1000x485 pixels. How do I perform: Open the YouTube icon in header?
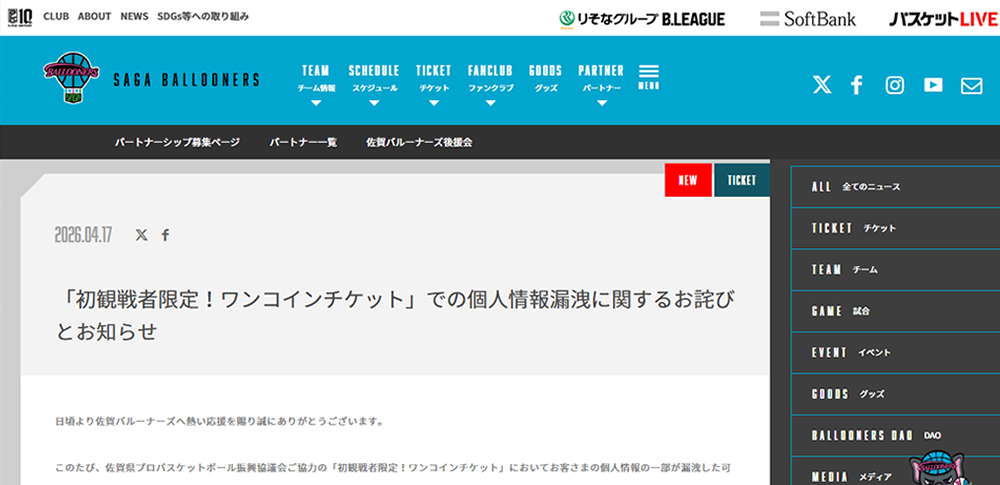click(933, 85)
